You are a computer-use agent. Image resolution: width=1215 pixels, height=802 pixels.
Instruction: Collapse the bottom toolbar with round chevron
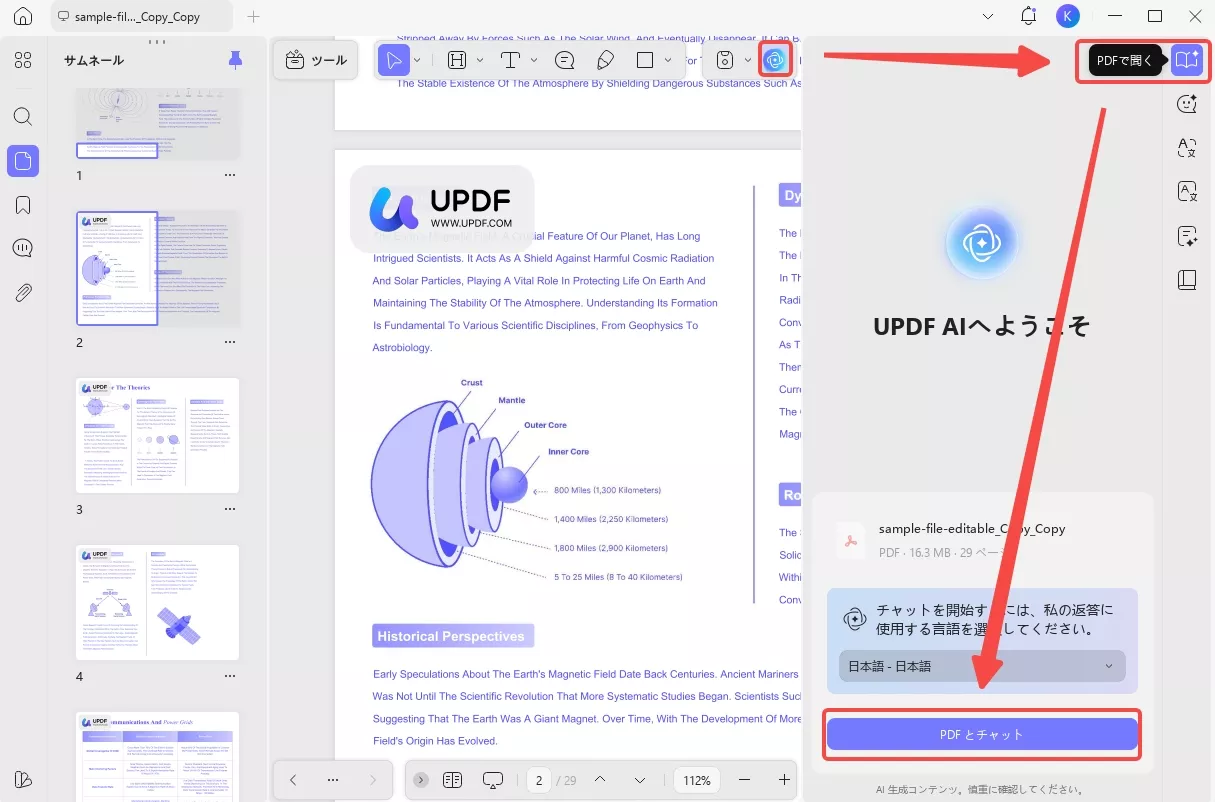(x=421, y=780)
